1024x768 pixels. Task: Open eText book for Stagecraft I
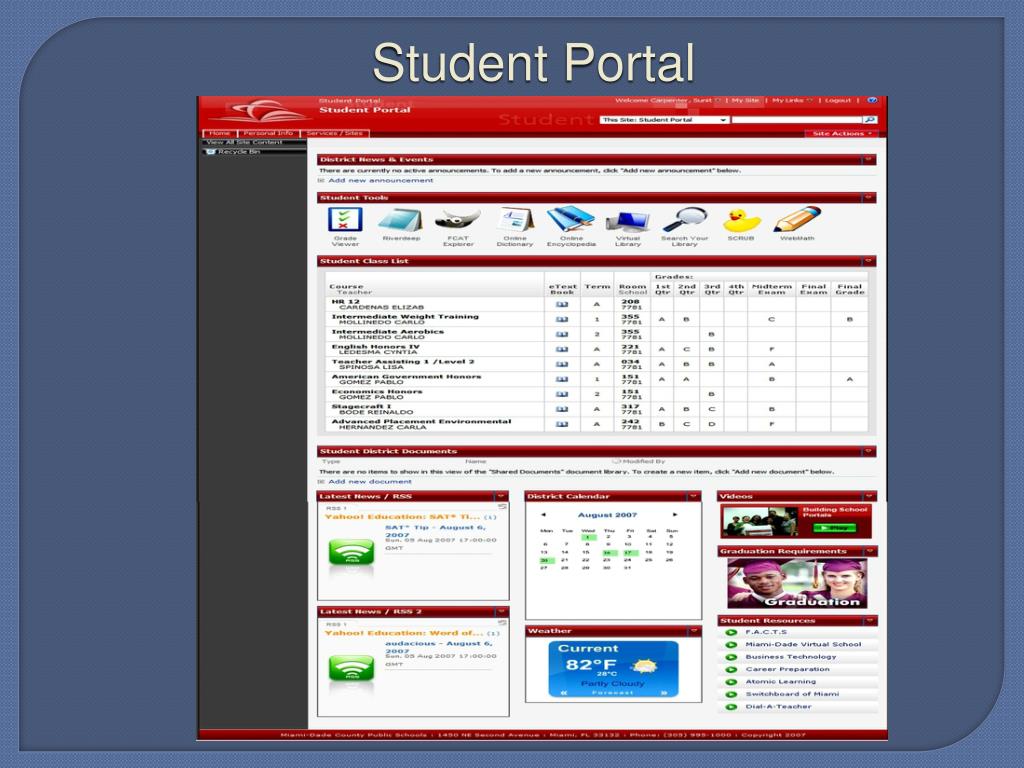click(x=562, y=409)
